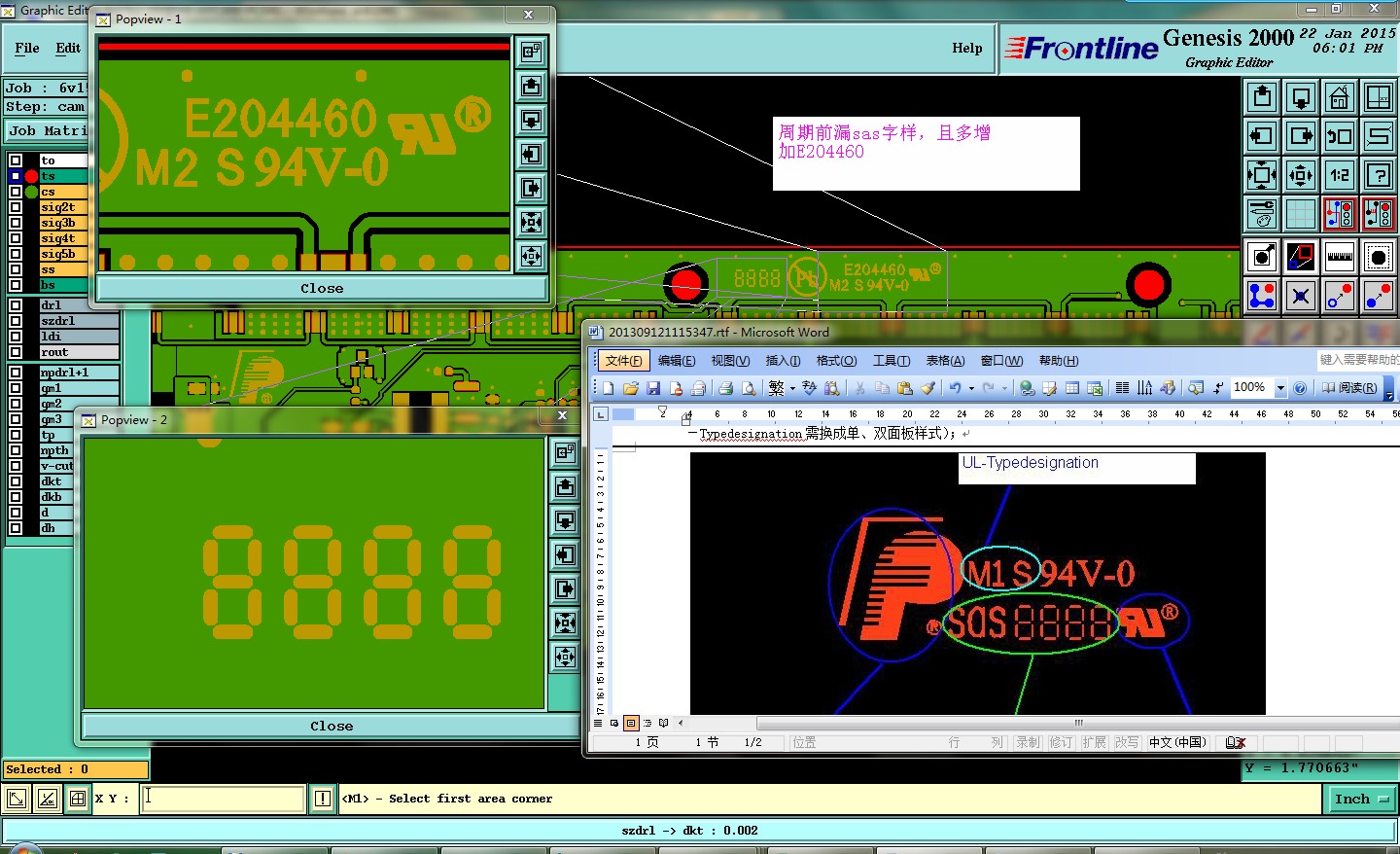Click Word's Undo arrow icon
The image size is (1400, 854).
[955, 388]
